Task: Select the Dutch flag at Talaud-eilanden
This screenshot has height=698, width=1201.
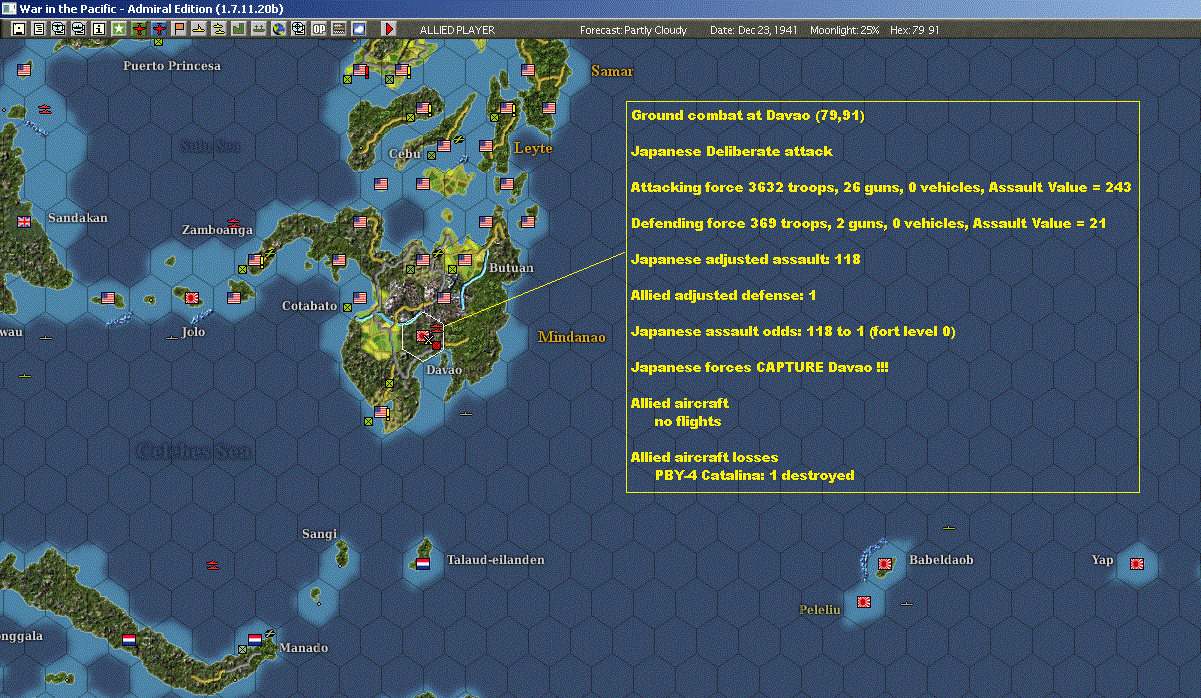Action: pyautogui.click(x=422, y=564)
